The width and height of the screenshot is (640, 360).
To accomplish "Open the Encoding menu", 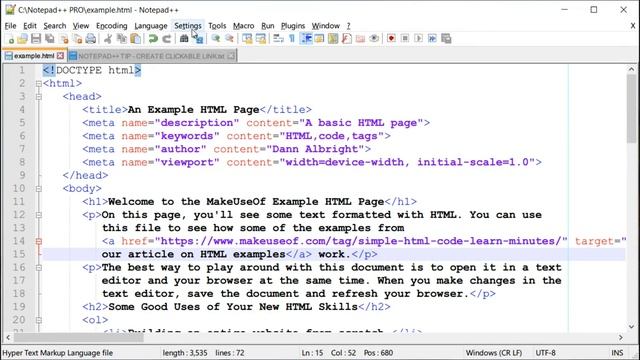I will (111, 26).
